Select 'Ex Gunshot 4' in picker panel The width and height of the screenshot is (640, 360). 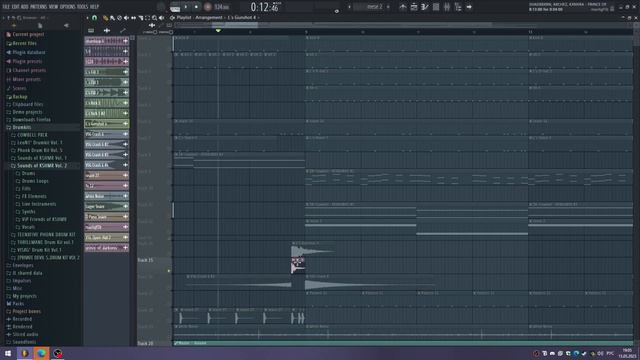[107, 124]
